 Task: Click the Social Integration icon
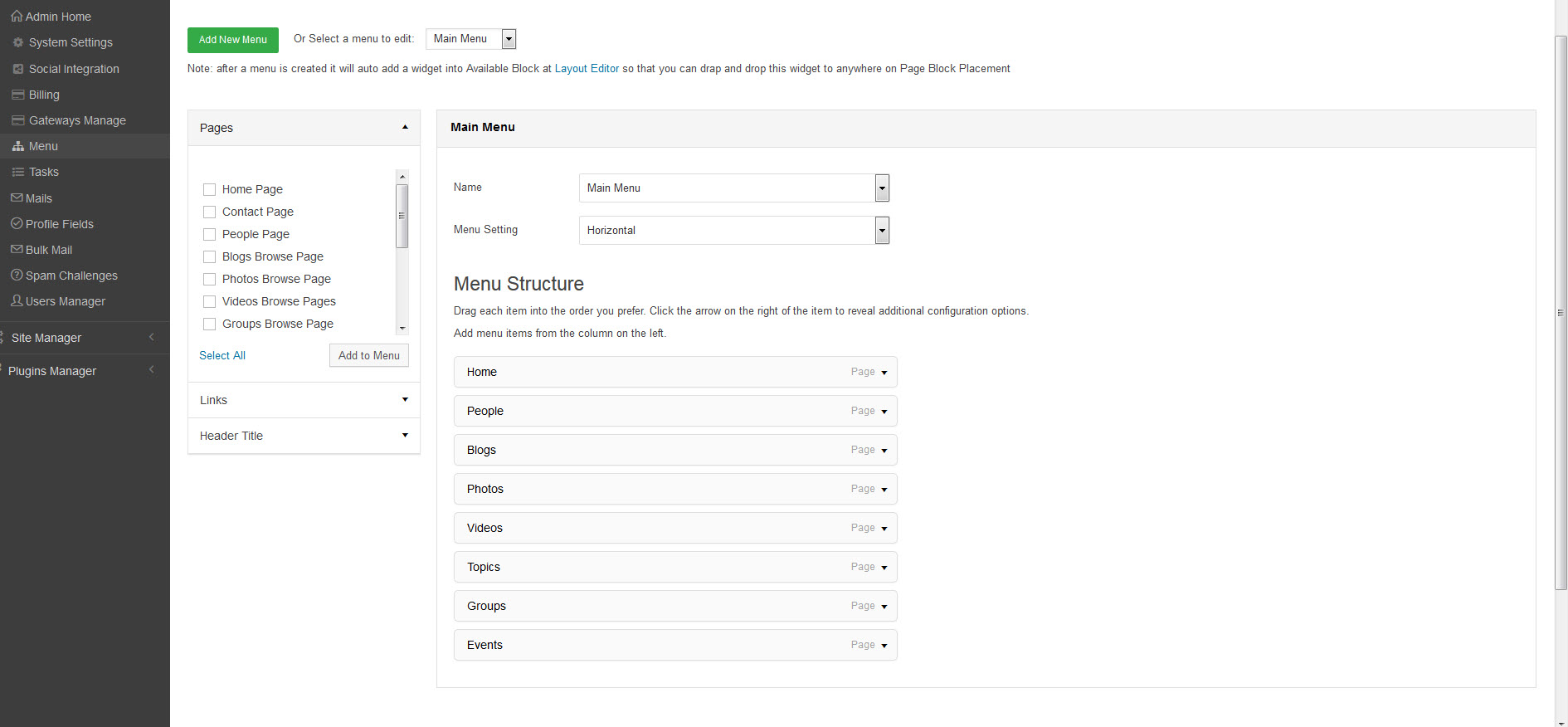click(x=18, y=69)
